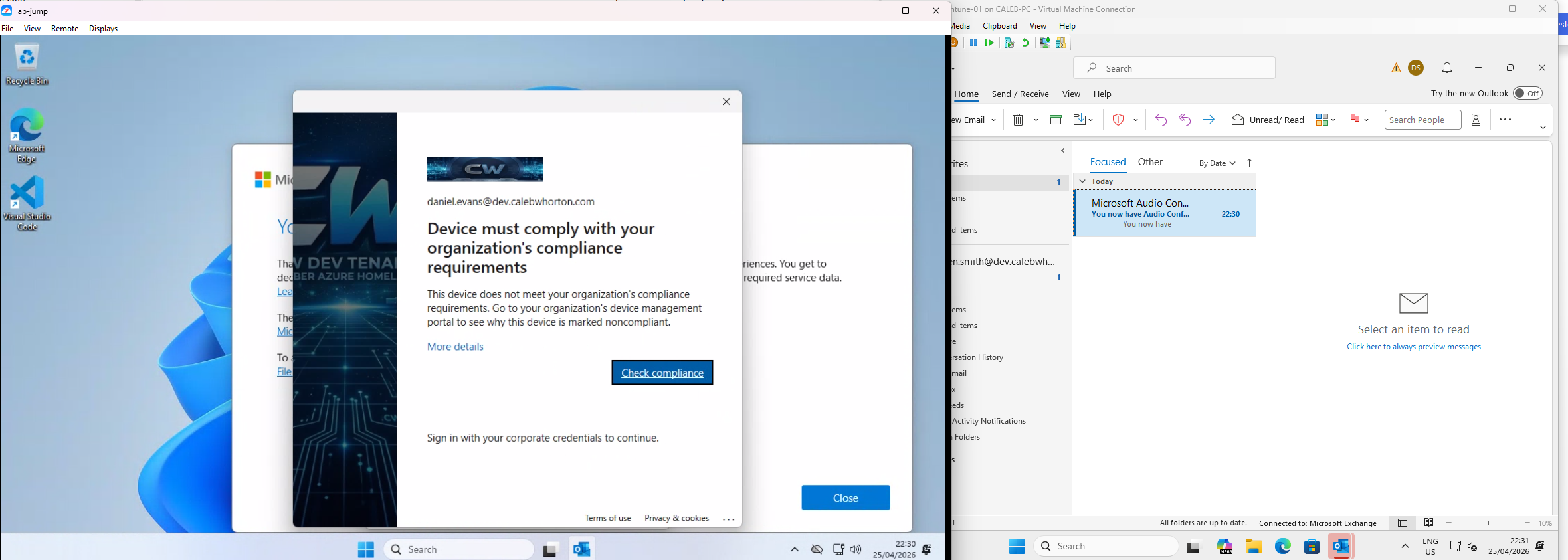
Task: Open the By Date sort dropdown
Action: 1217,163
